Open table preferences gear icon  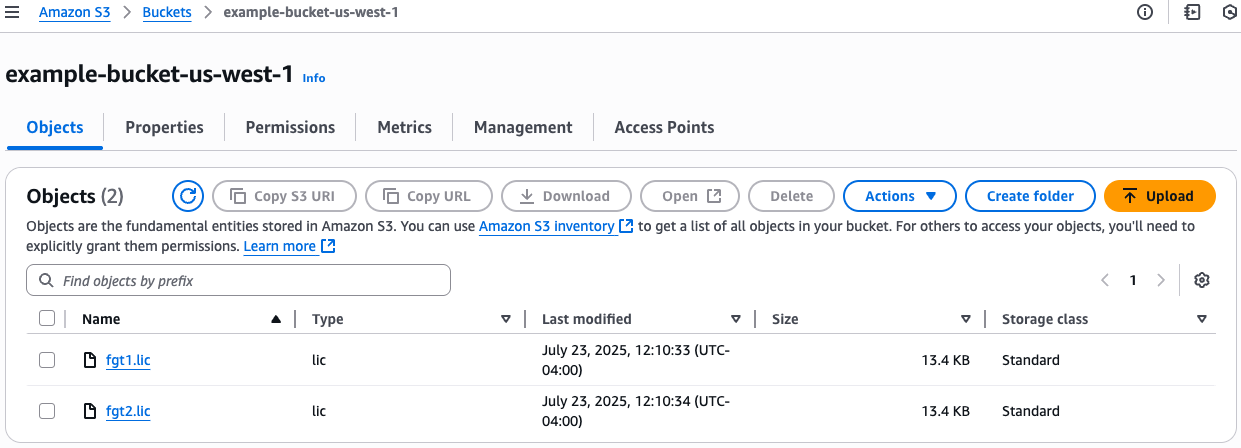[x=1202, y=281]
